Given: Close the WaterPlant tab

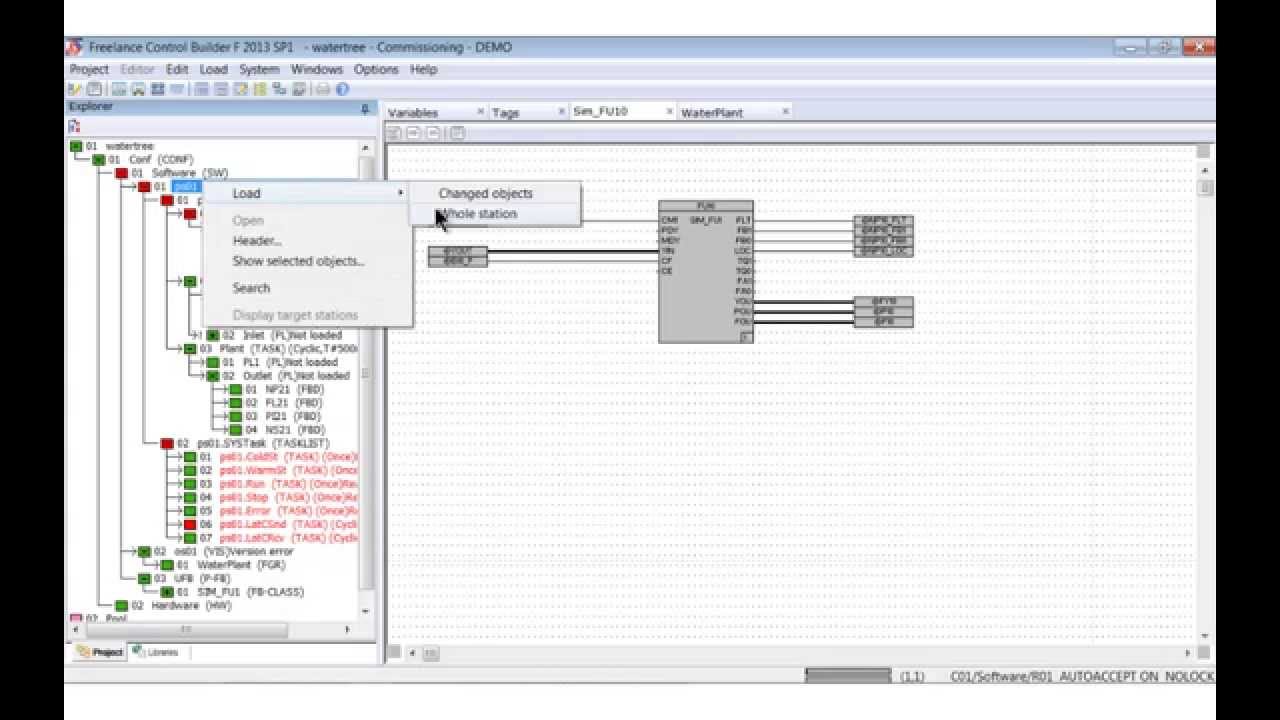Looking at the screenshot, I should coord(785,112).
